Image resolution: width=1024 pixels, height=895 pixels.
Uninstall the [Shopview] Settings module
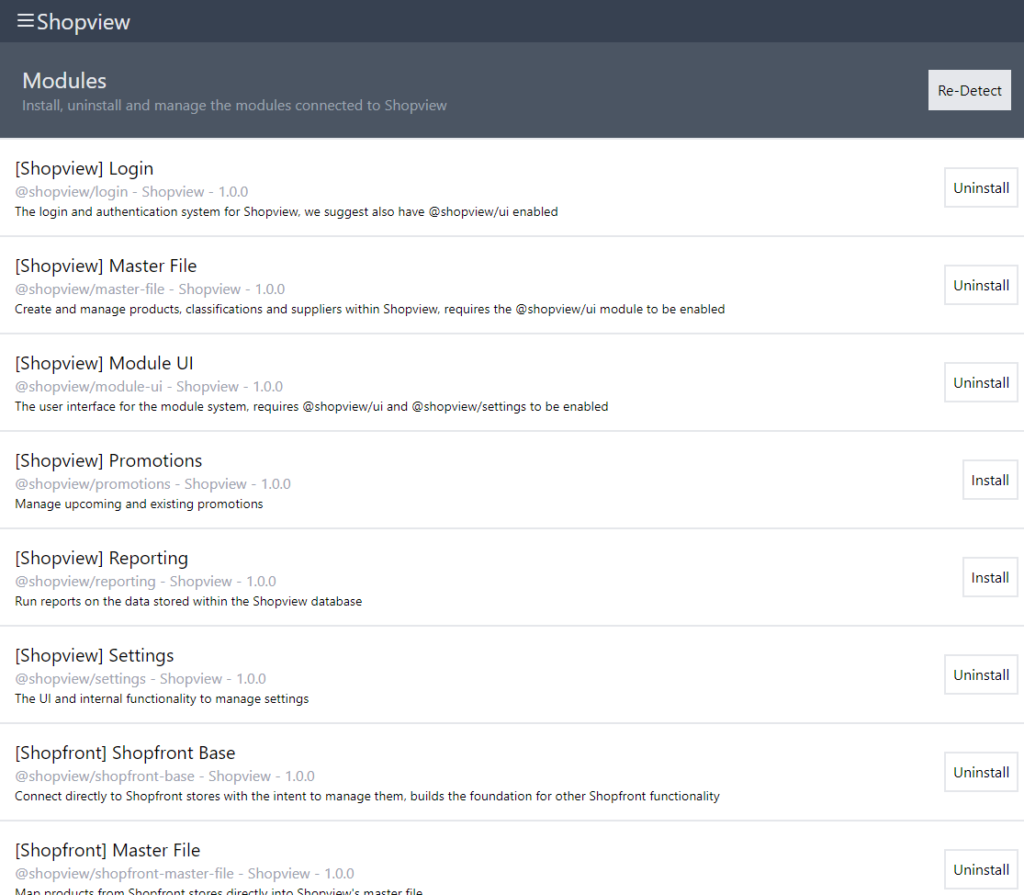tap(980, 675)
